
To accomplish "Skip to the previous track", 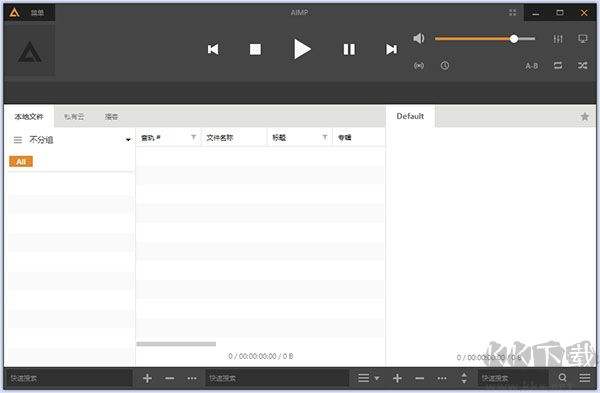I will click(x=213, y=49).
